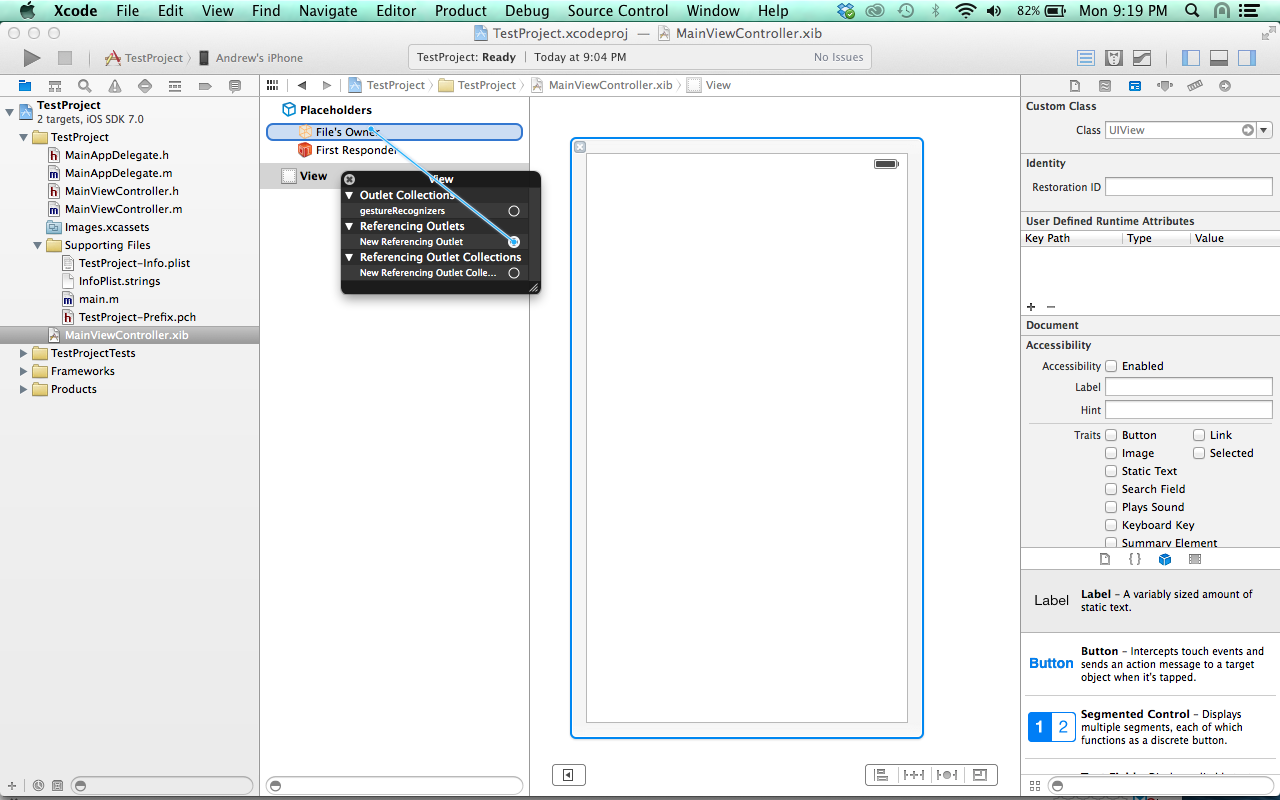Open the Find navigator magnifier icon
The width and height of the screenshot is (1280, 800).
coord(85,86)
